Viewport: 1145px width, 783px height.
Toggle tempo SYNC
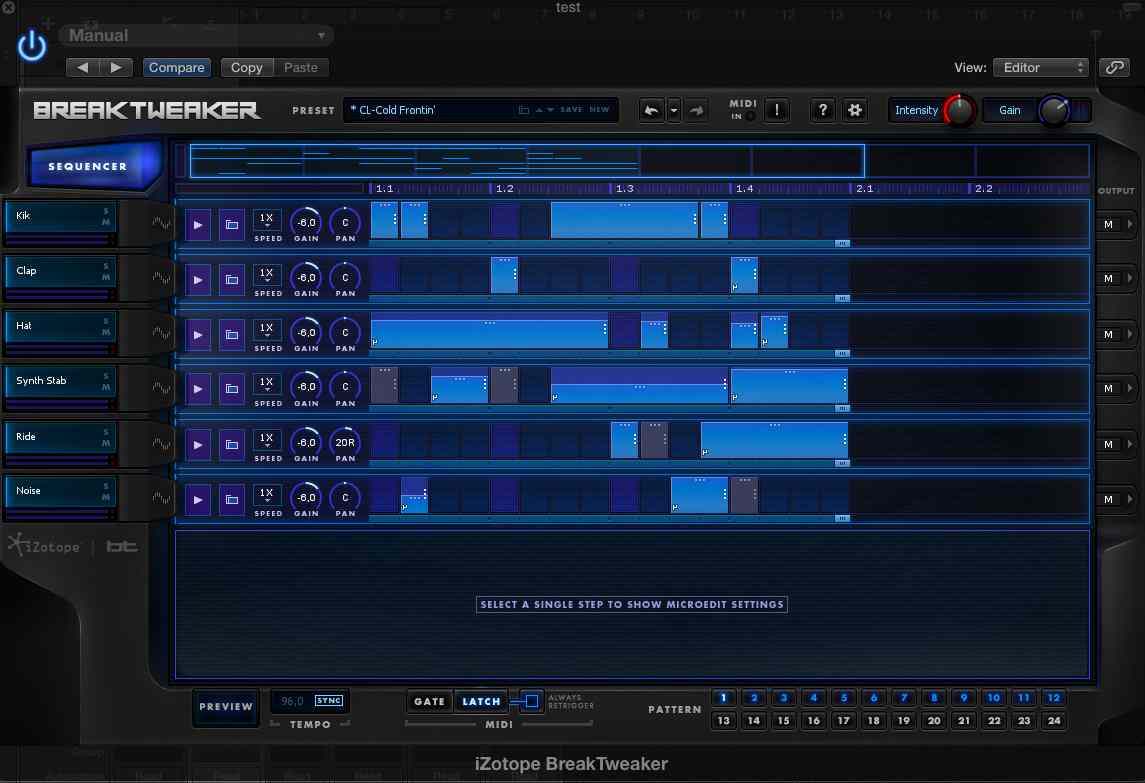coord(329,700)
